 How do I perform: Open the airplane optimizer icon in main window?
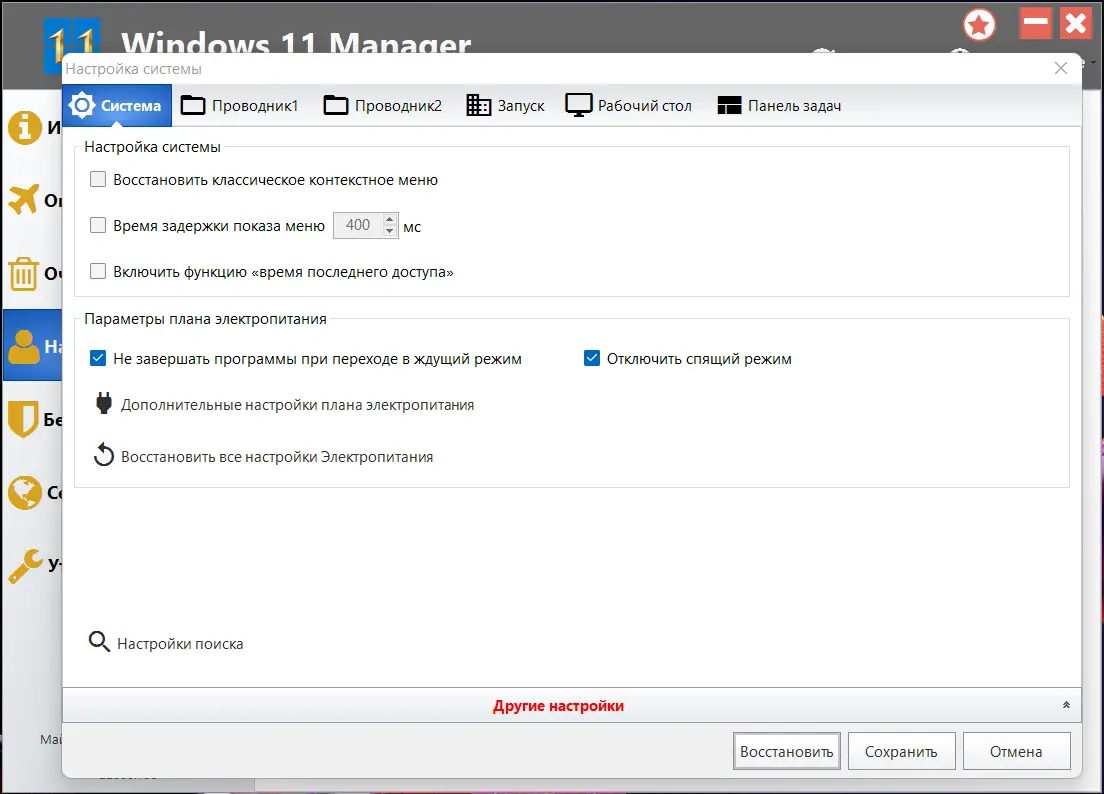point(23,200)
